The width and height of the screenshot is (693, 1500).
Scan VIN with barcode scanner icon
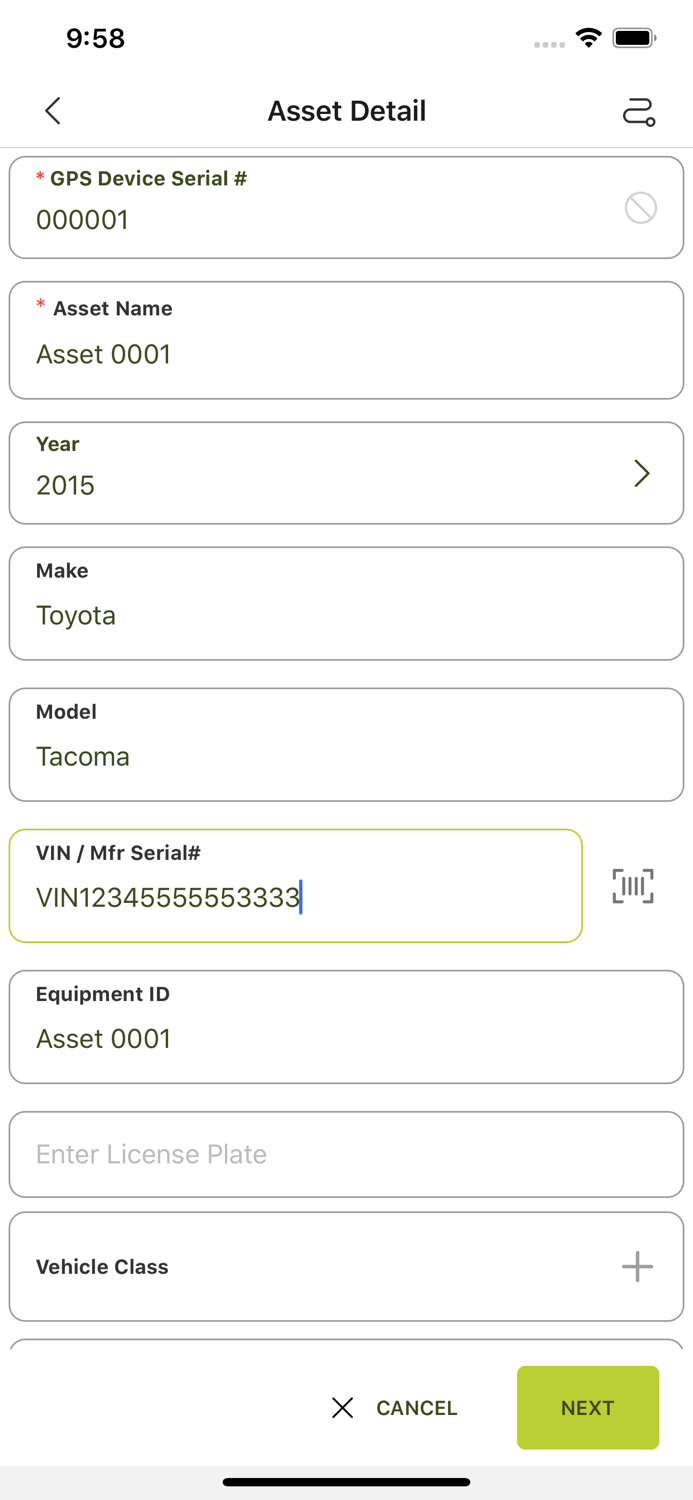coord(633,886)
